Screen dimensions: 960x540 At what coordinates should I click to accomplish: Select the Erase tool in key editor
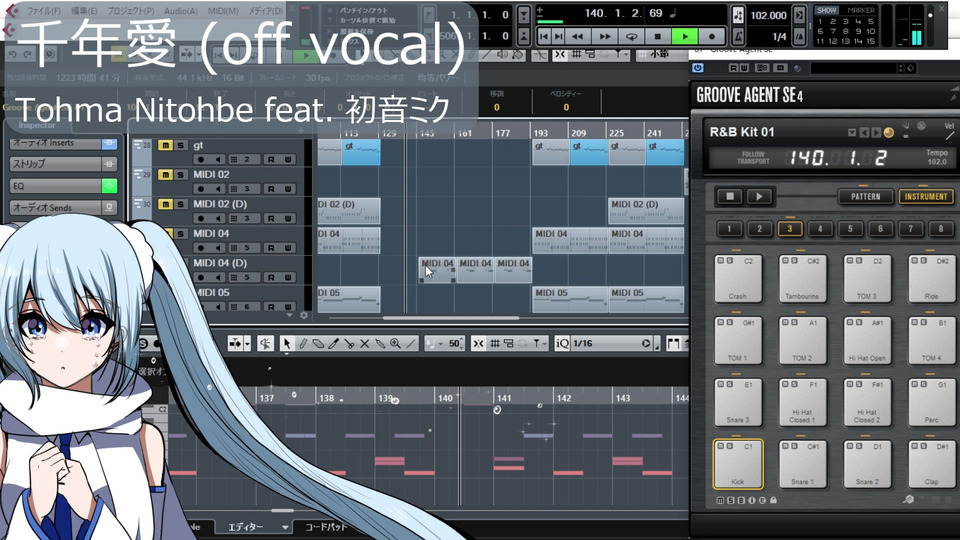point(318,343)
